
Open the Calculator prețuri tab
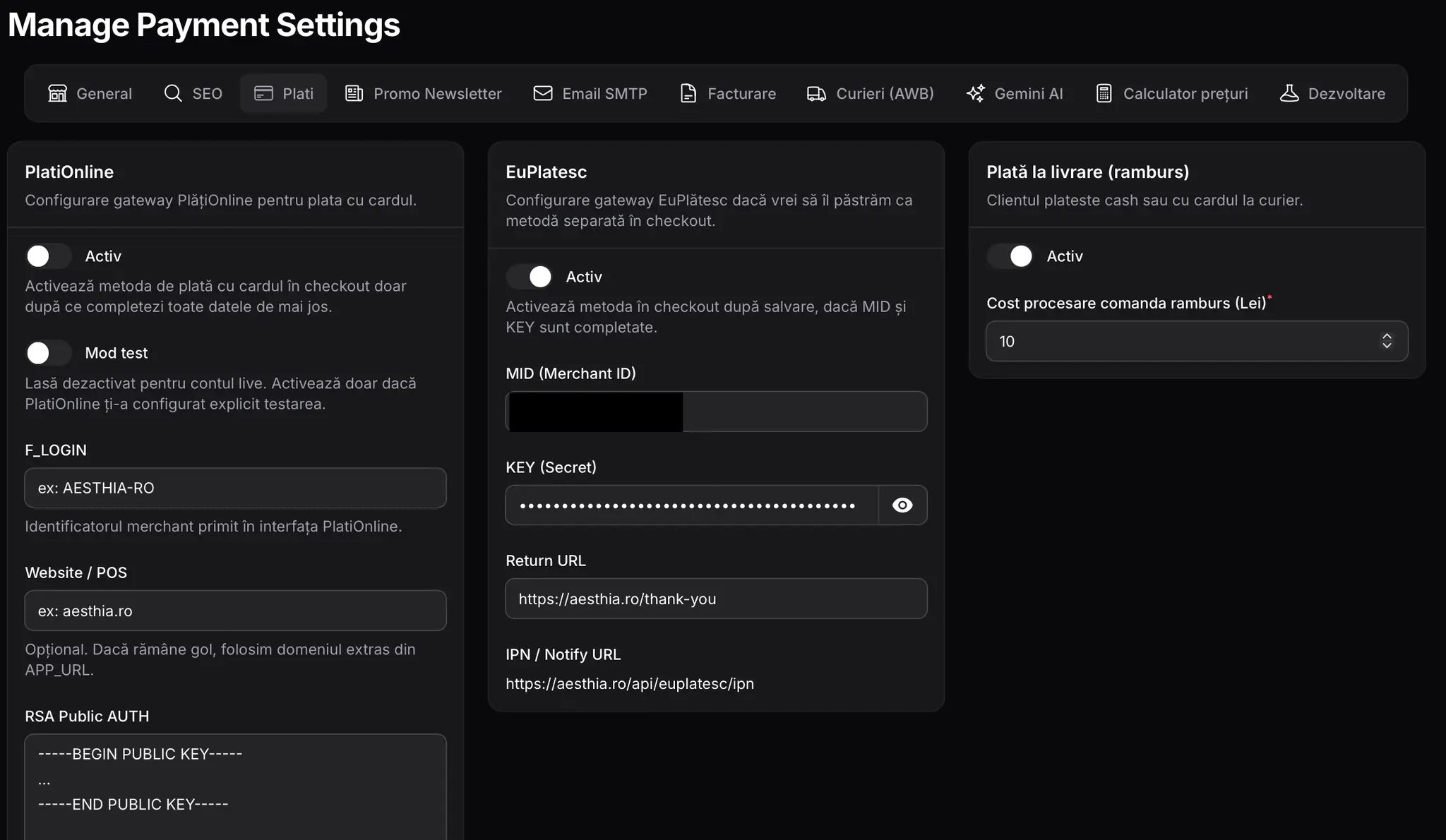[x=1172, y=93]
